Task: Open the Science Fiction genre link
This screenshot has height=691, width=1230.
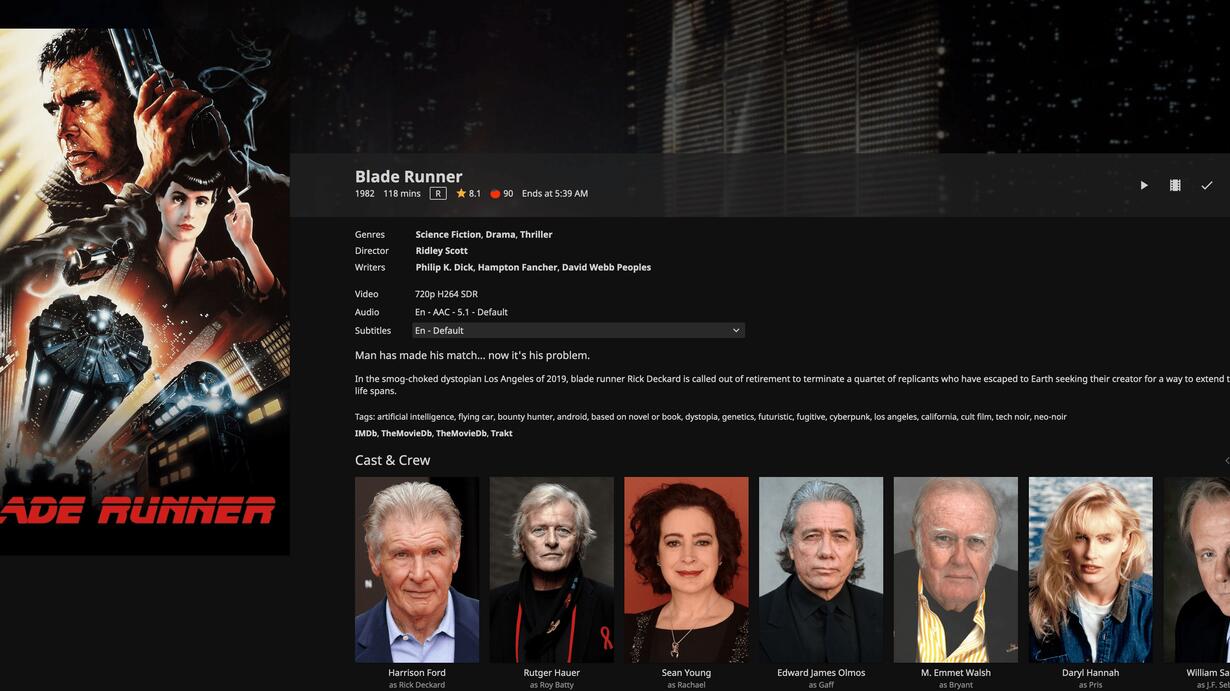Action: (448, 234)
